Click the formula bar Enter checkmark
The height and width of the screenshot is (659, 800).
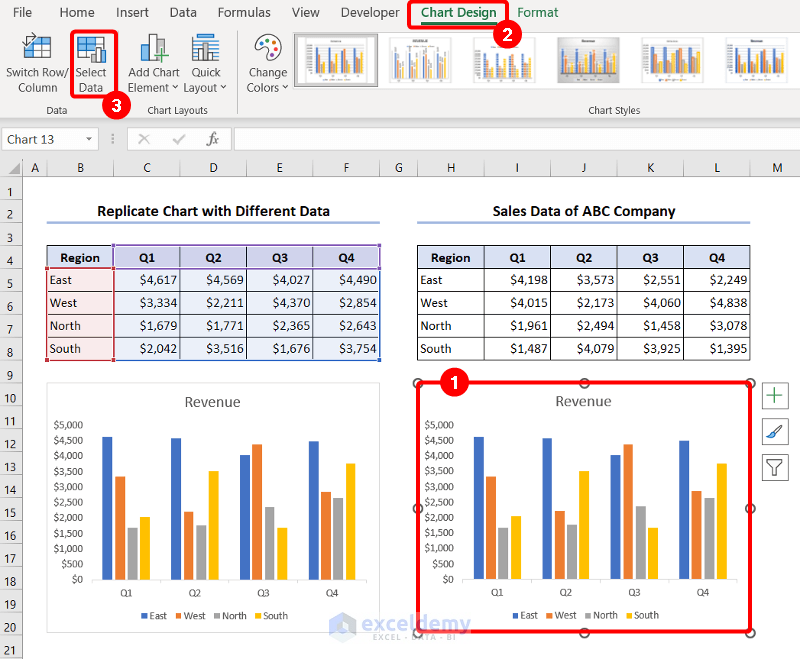[179, 139]
